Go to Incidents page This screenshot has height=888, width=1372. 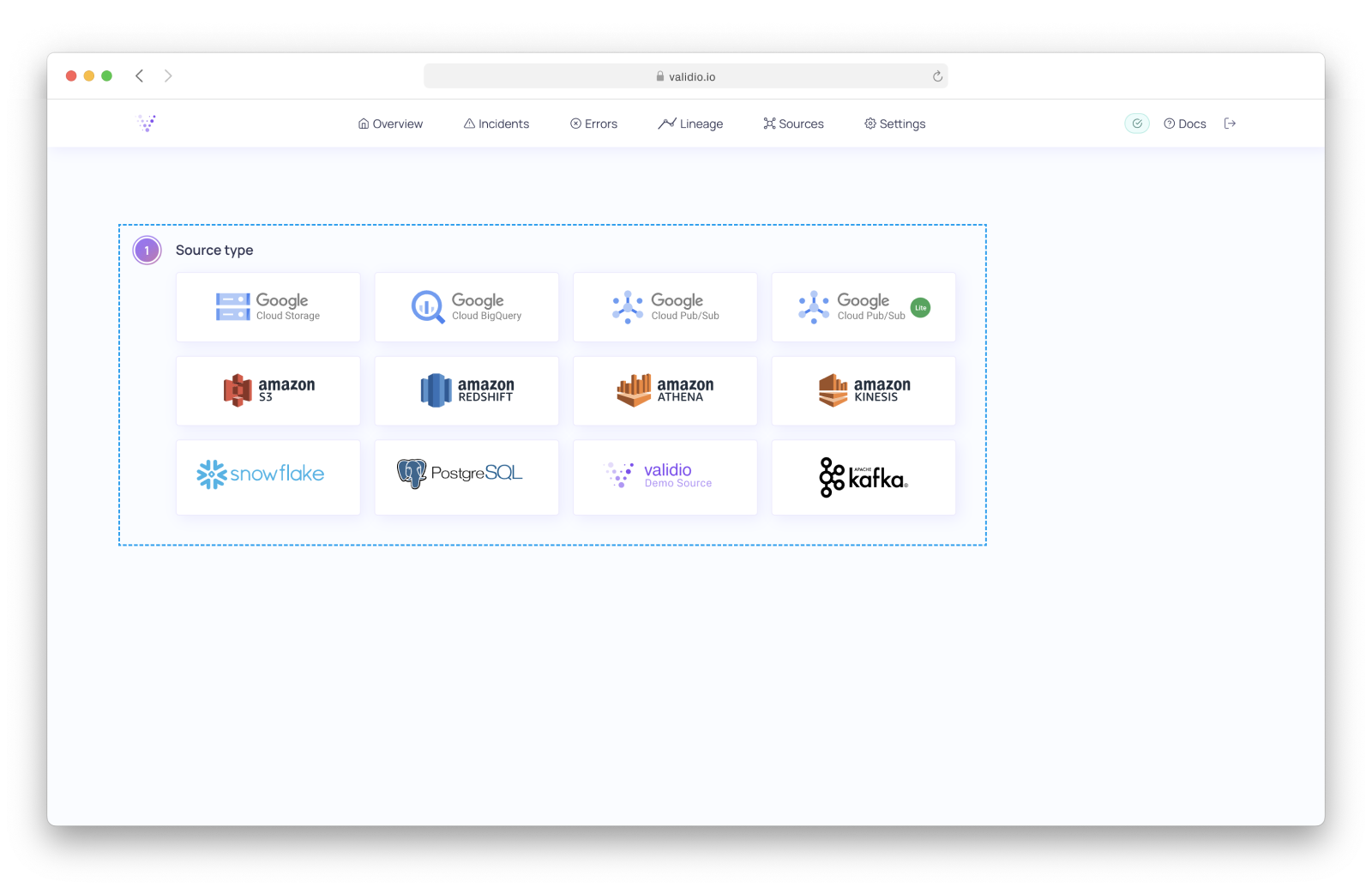pos(496,124)
